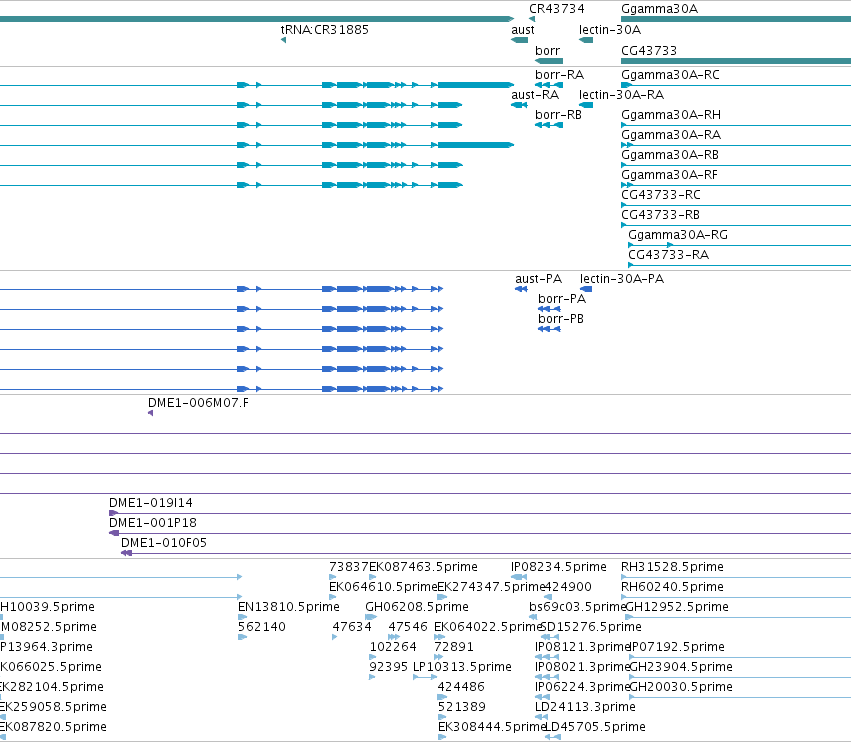Select the Ggamma30A-RG transcript label

click(677, 235)
